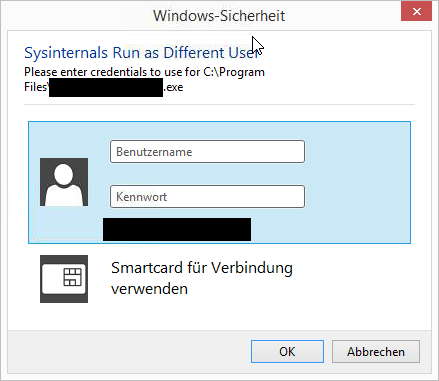
Task: Focus the Kennwort password field
Action: 207,197
